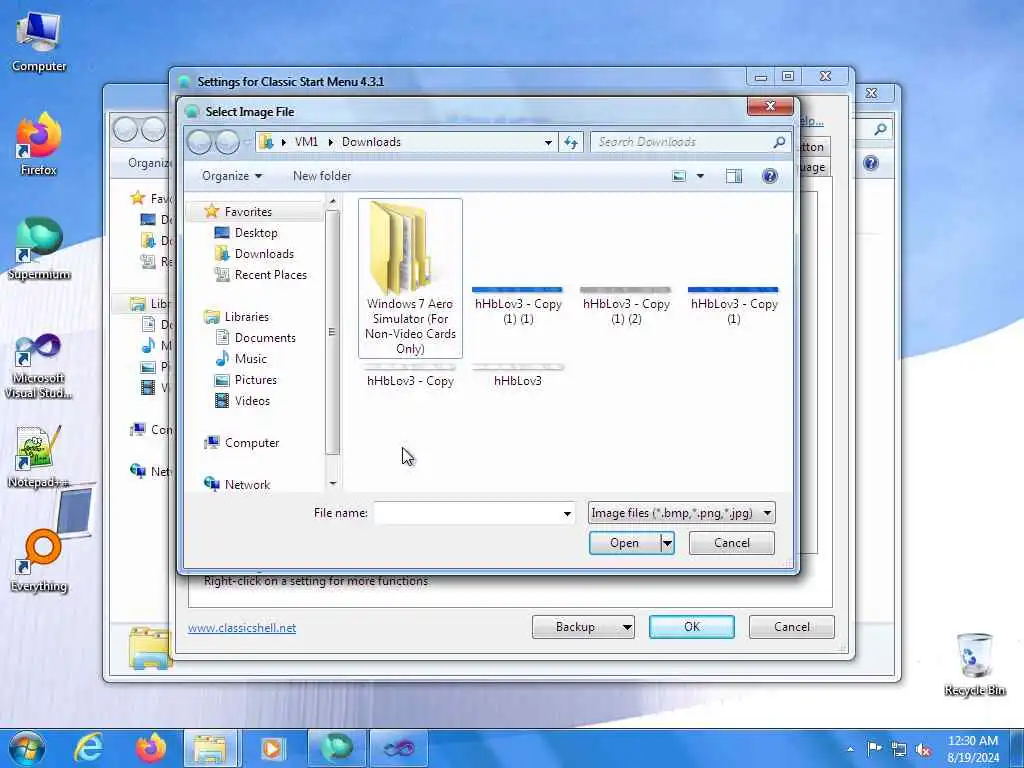Click the Forward navigation arrow in dialog
The width and height of the screenshot is (1024, 768).
pos(227,142)
